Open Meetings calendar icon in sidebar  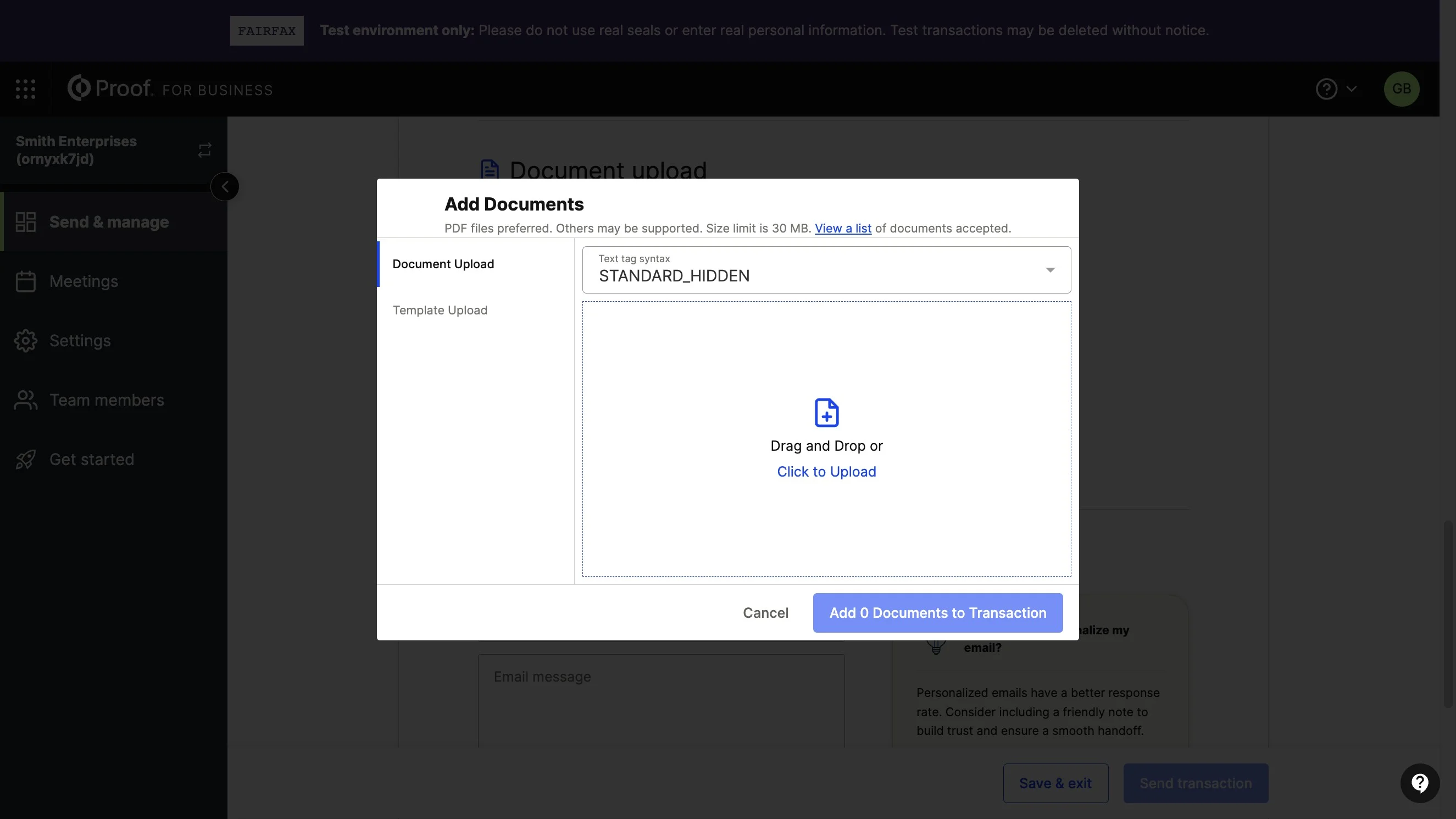point(25,281)
